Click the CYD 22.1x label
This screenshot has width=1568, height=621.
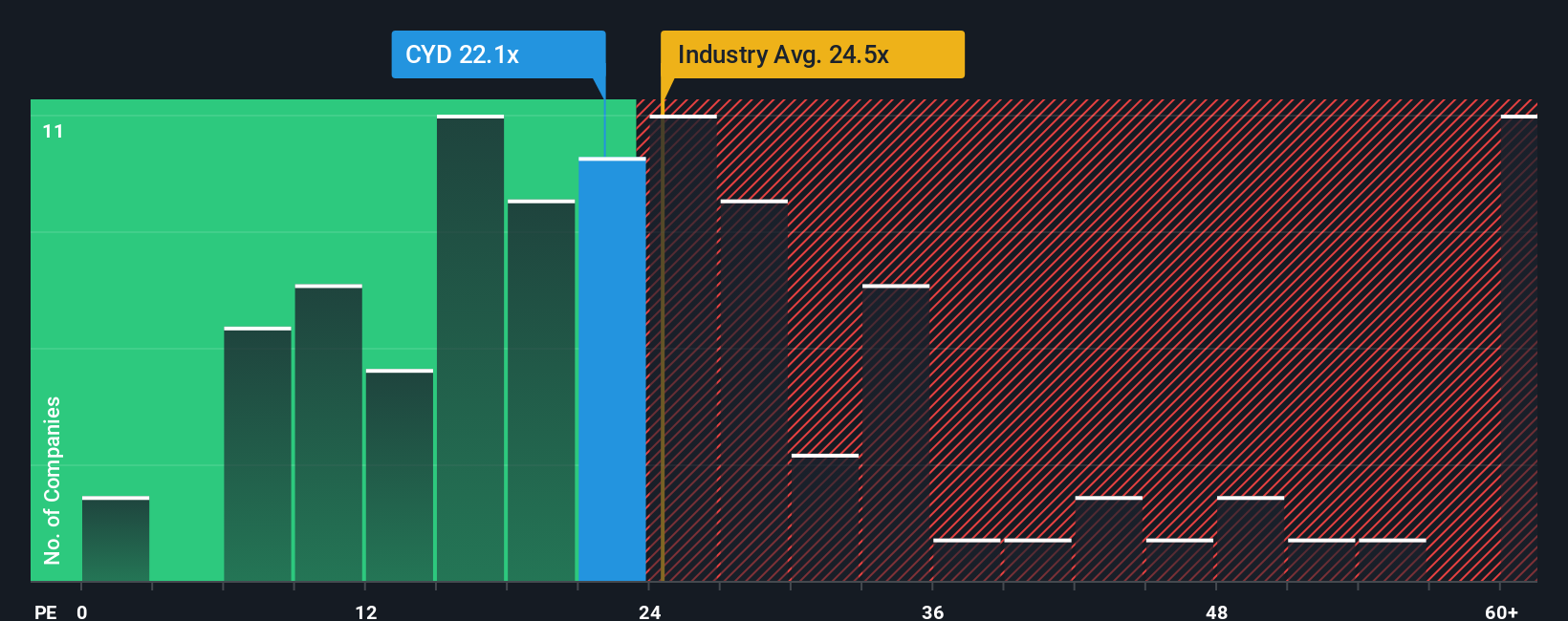tap(498, 54)
